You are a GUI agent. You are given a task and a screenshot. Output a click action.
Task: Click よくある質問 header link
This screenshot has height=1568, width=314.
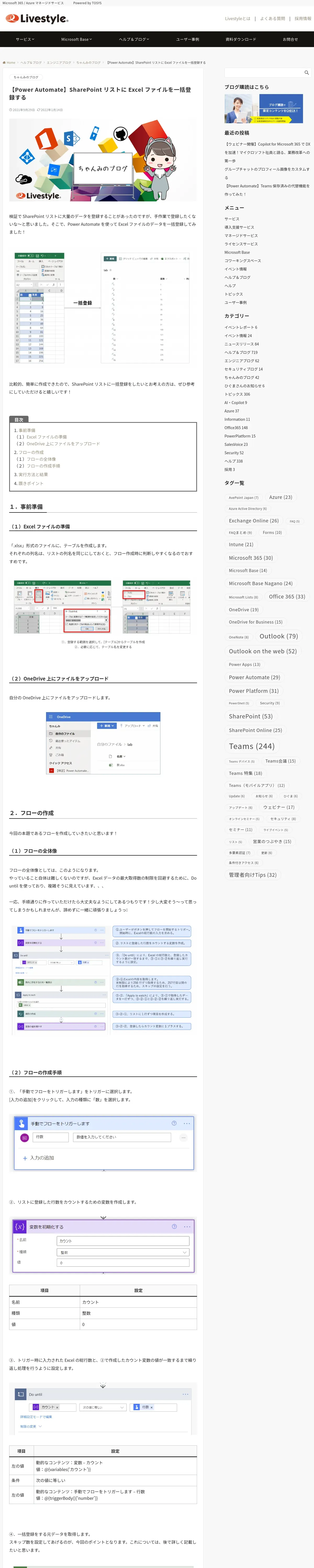[273, 18]
